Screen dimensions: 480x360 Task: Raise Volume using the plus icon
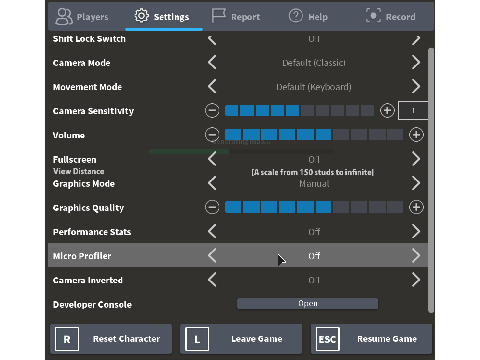pyautogui.click(x=416, y=135)
